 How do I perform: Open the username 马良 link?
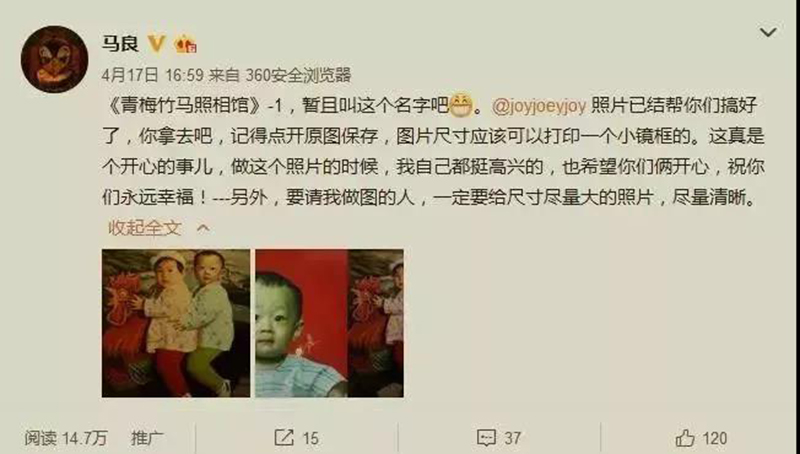[x=120, y=44]
